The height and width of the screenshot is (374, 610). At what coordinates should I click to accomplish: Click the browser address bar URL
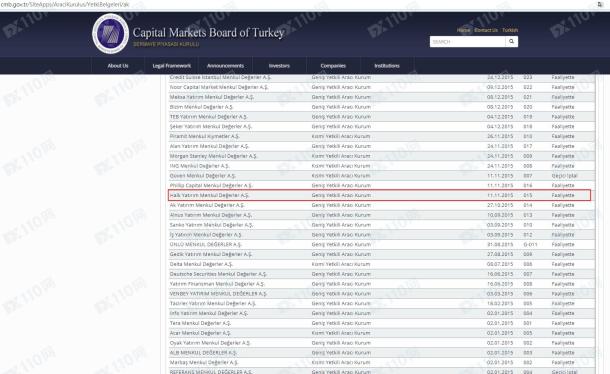tap(65, 5)
